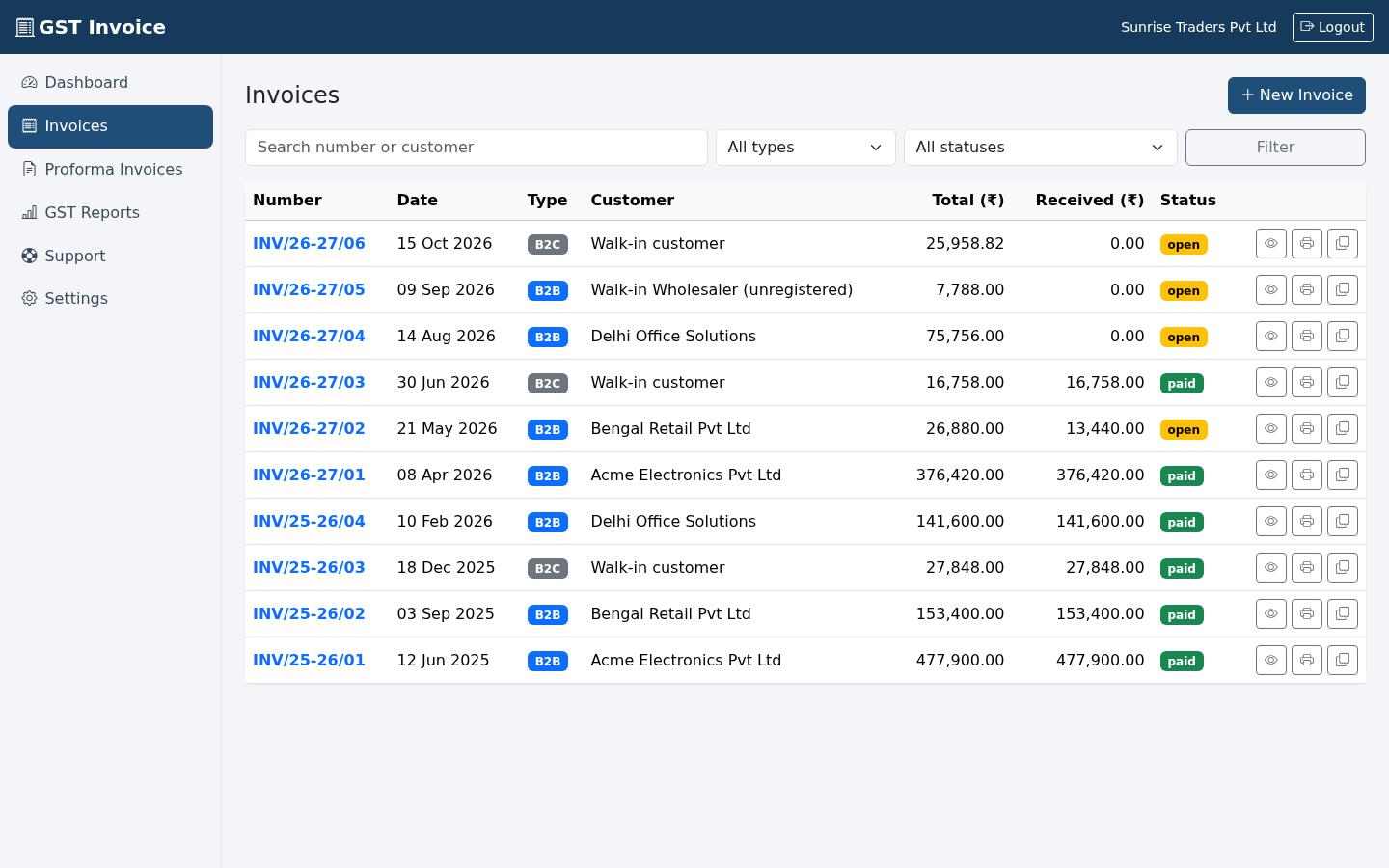Click Sunrise Traders Pvt Ltd company name
This screenshot has width=1389, height=868.
pos(1198,27)
